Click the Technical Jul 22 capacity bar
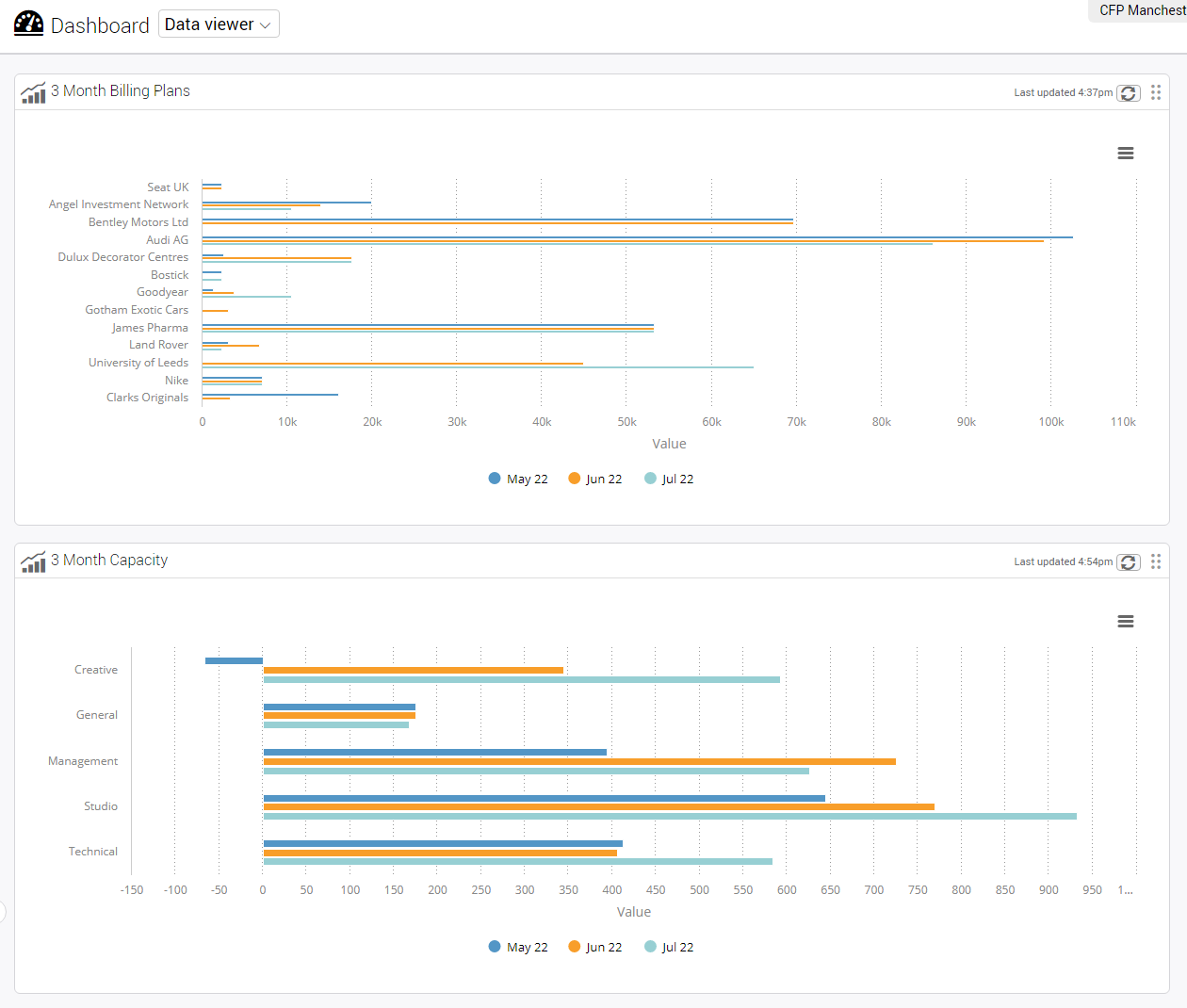Viewport: 1187px width, 1008px height. pyautogui.click(x=518, y=862)
